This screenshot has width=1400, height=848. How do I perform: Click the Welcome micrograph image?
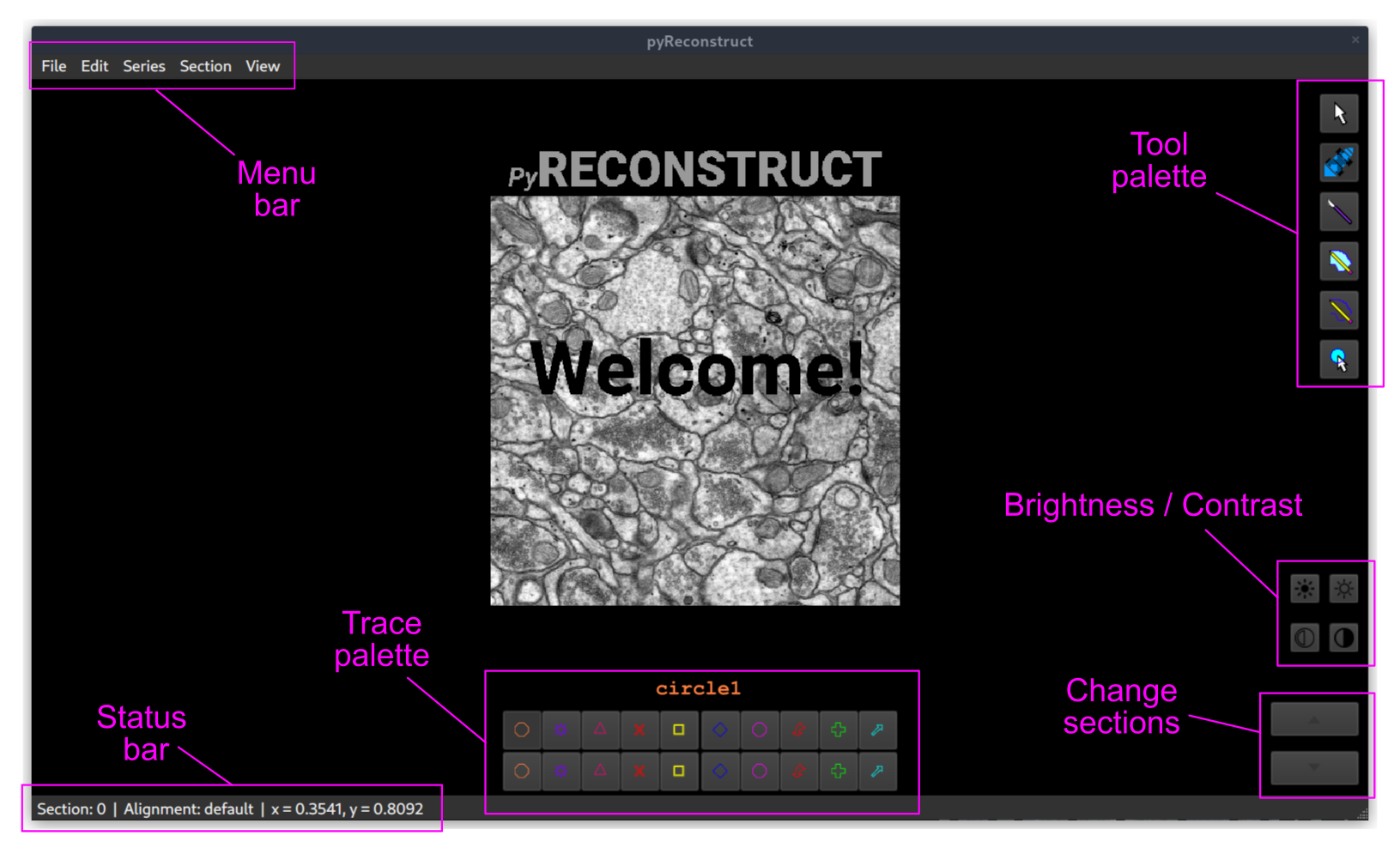tap(694, 401)
